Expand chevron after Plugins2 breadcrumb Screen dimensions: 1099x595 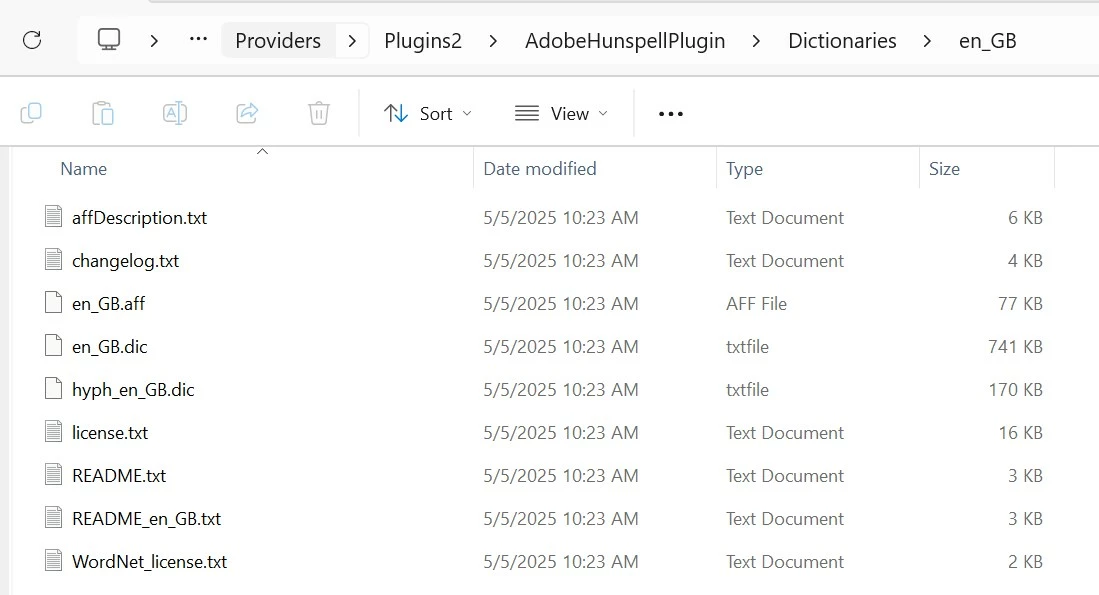click(493, 41)
